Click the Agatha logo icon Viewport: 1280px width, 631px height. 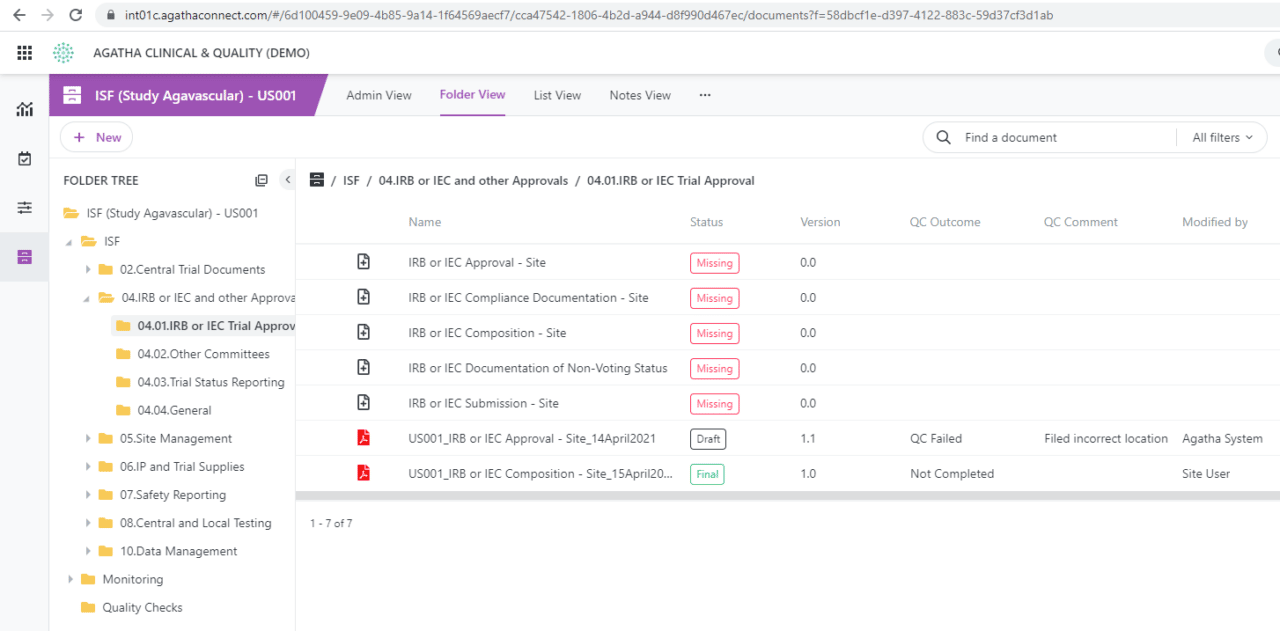pyautogui.click(x=64, y=53)
